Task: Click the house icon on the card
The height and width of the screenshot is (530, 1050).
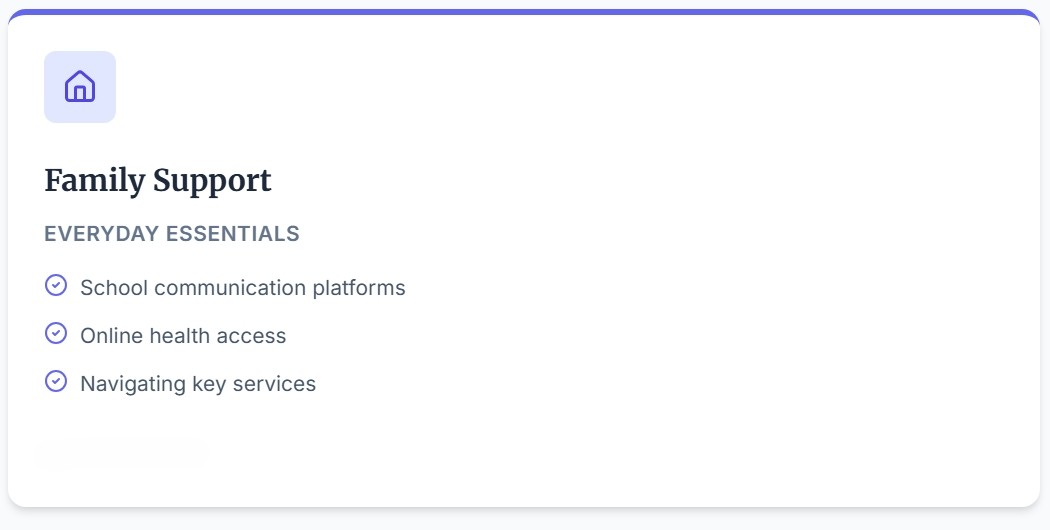Action: 80,87
